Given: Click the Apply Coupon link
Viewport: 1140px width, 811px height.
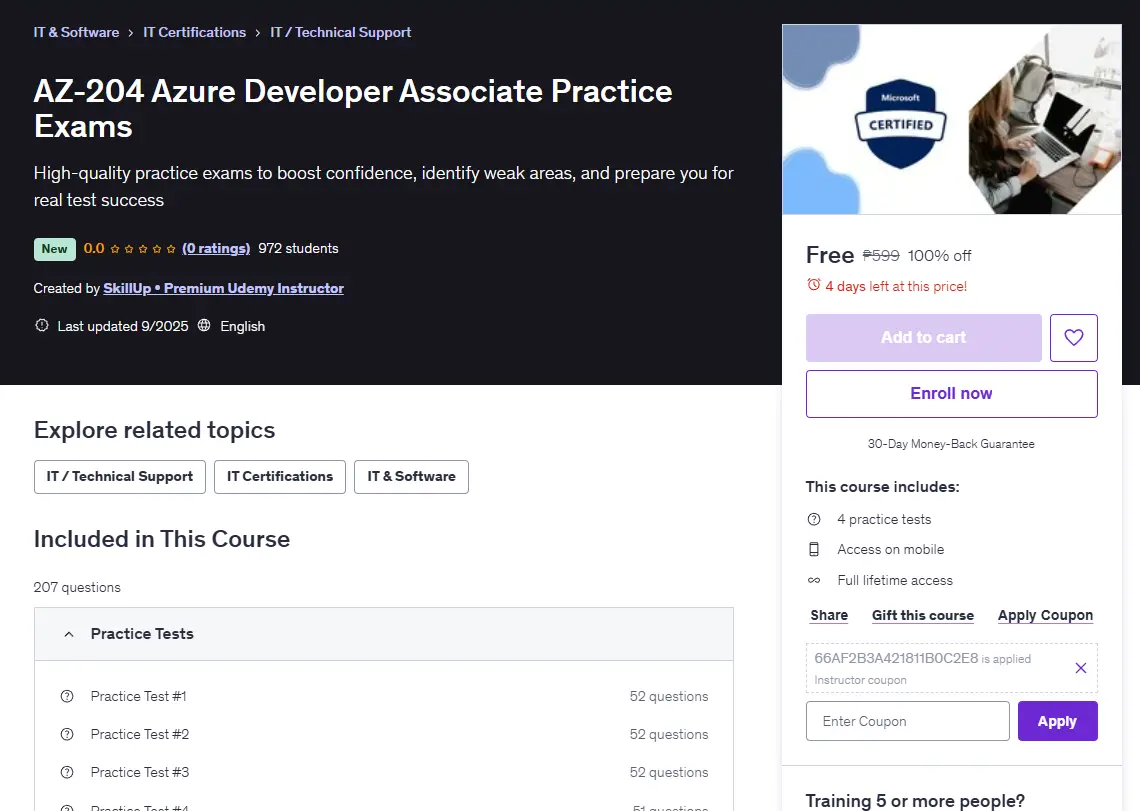Looking at the screenshot, I should tap(1045, 615).
